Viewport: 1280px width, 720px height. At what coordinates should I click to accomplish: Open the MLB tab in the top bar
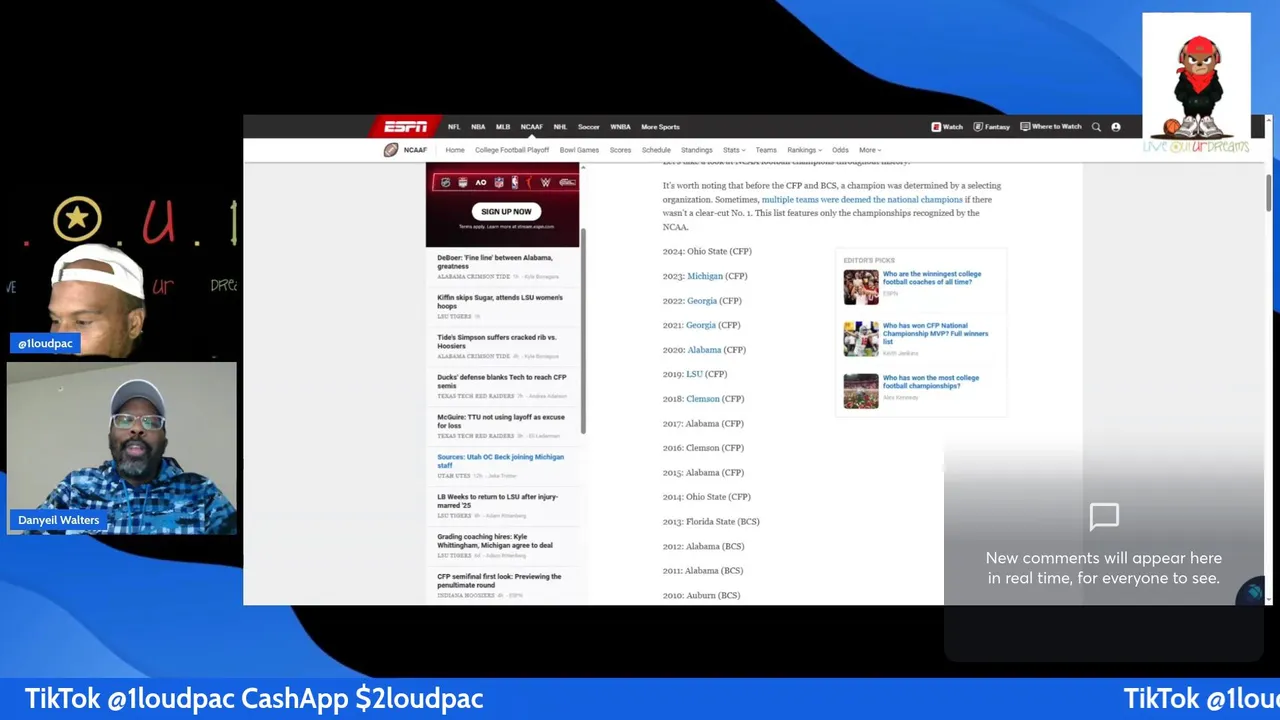tap(503, 127)
